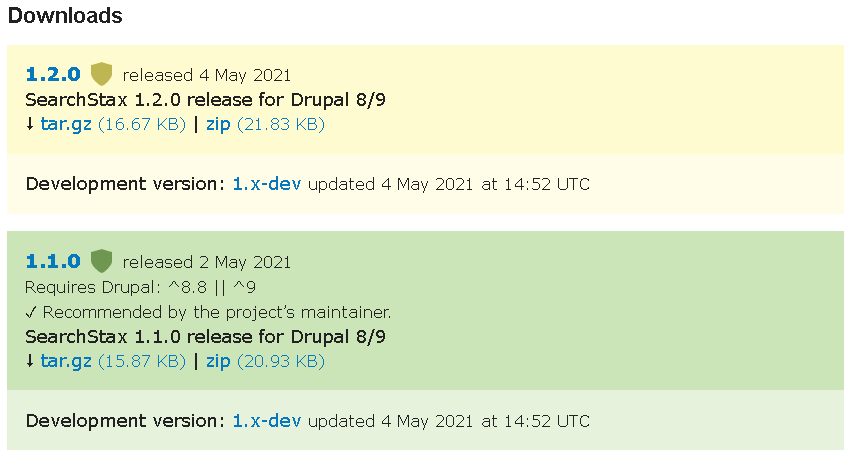Open the 1.2.0 release link
This screenshot has height=450, width=848.
tap(53, 74)
